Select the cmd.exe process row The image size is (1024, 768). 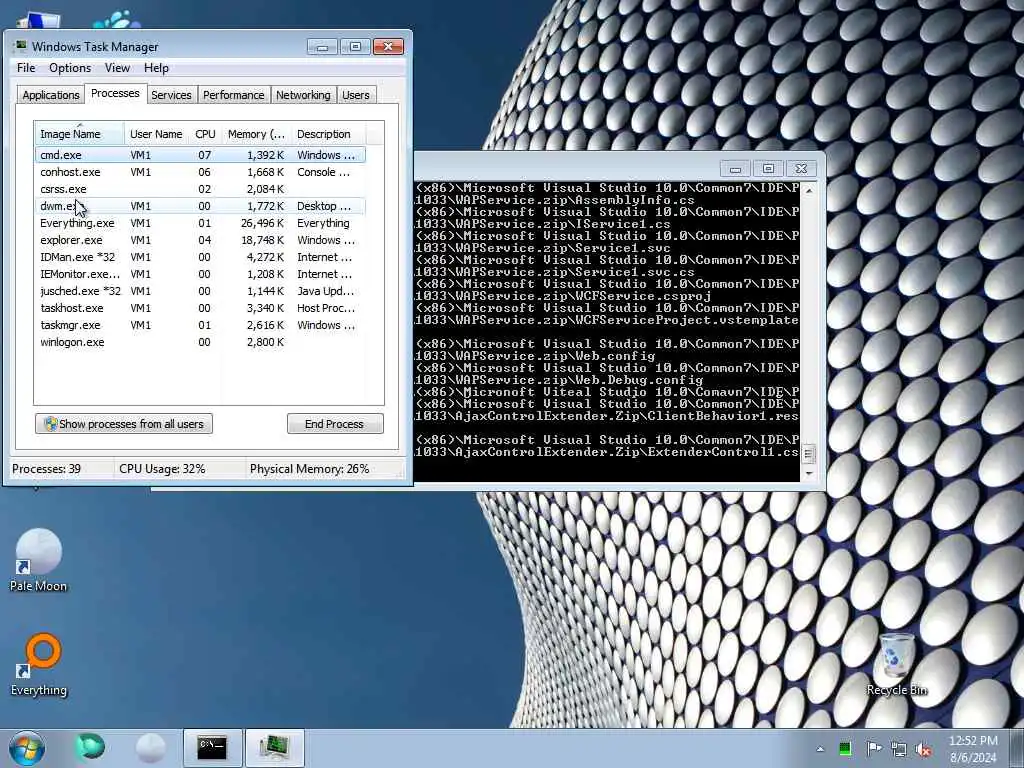coord(200,155)
